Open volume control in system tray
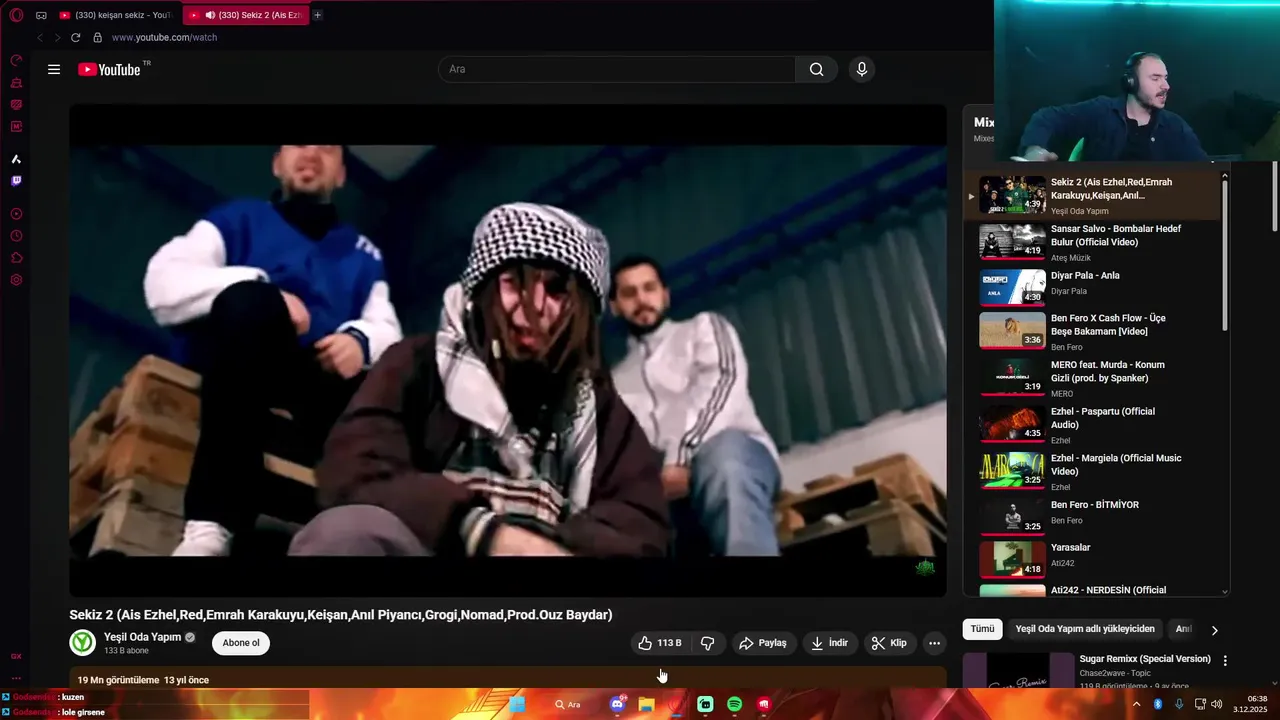The image size is (1280, 720). pos(1216,704)
